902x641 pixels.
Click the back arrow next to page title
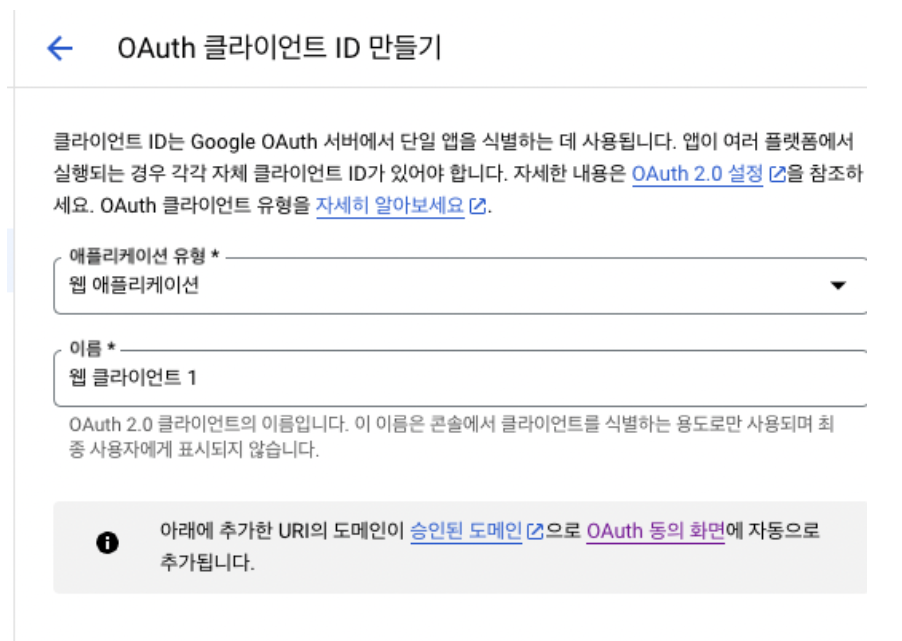(60, 48)
